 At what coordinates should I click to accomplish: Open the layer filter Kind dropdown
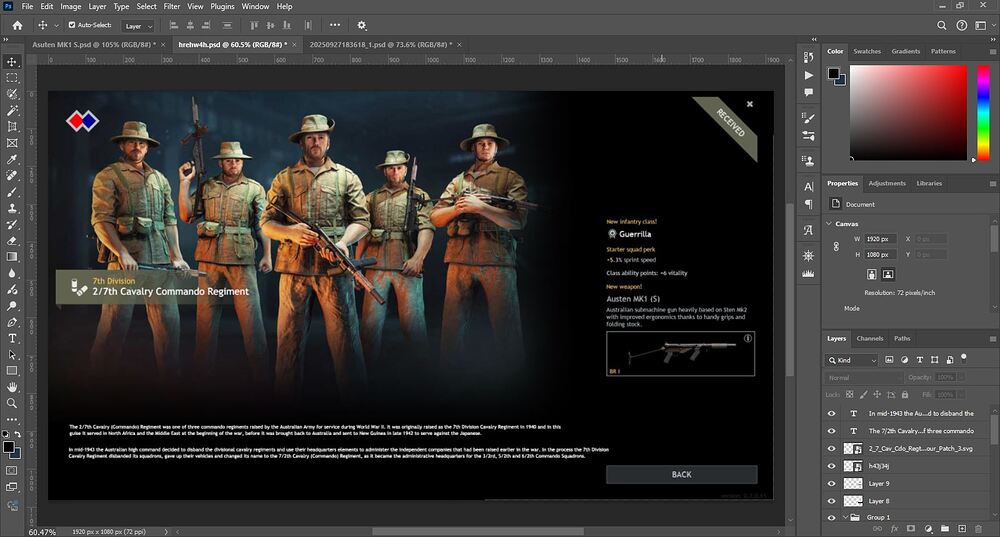[x=857, y=360]
